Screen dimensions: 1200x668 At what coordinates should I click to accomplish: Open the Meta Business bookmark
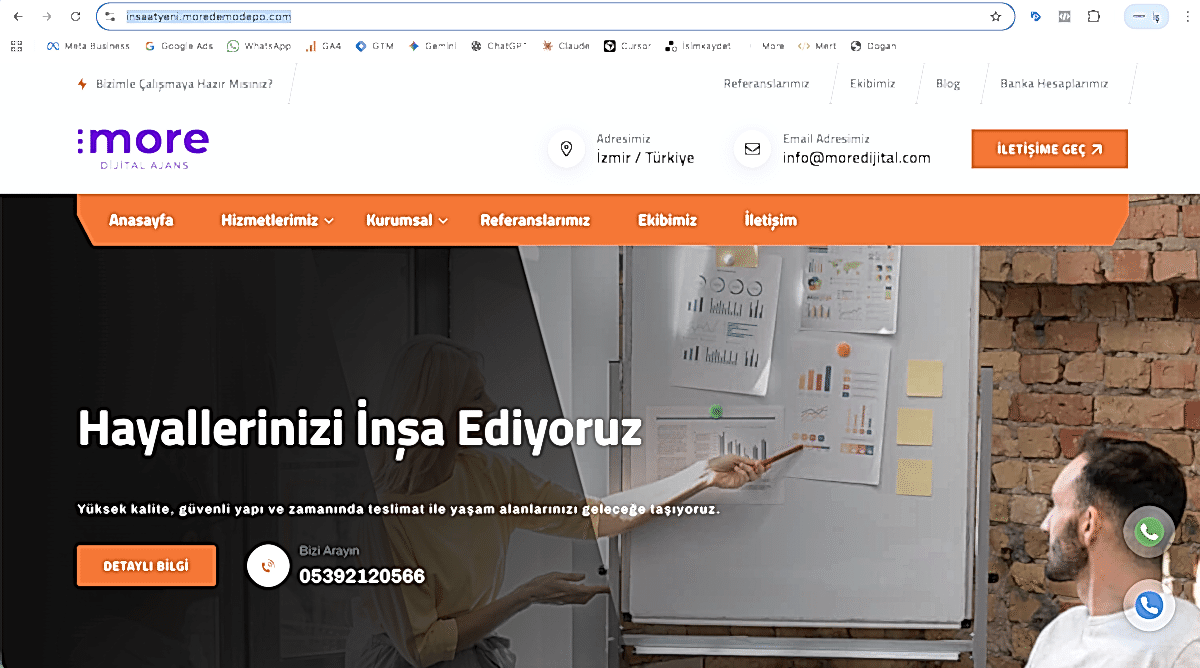coord(88,45)
